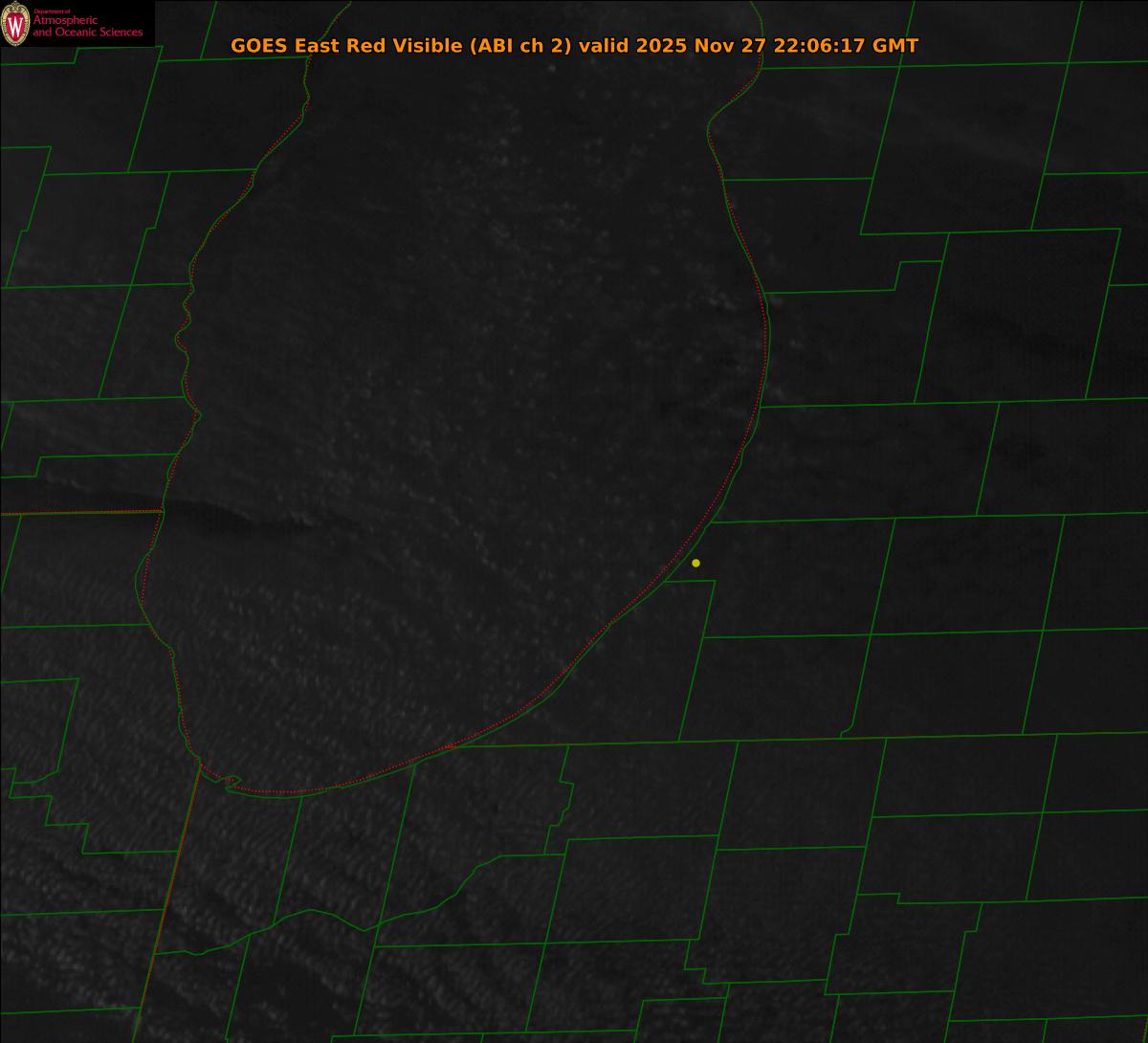Click the curved notch in the southeastern county border
The width and height of the screenshot is (1148, 1043).
(847, 733)
